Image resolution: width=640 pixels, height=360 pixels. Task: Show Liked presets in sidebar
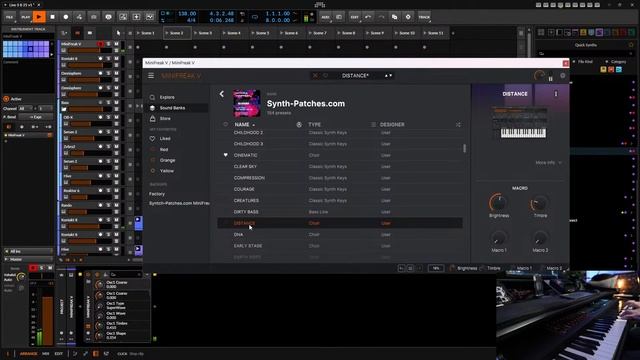[165, 139]
